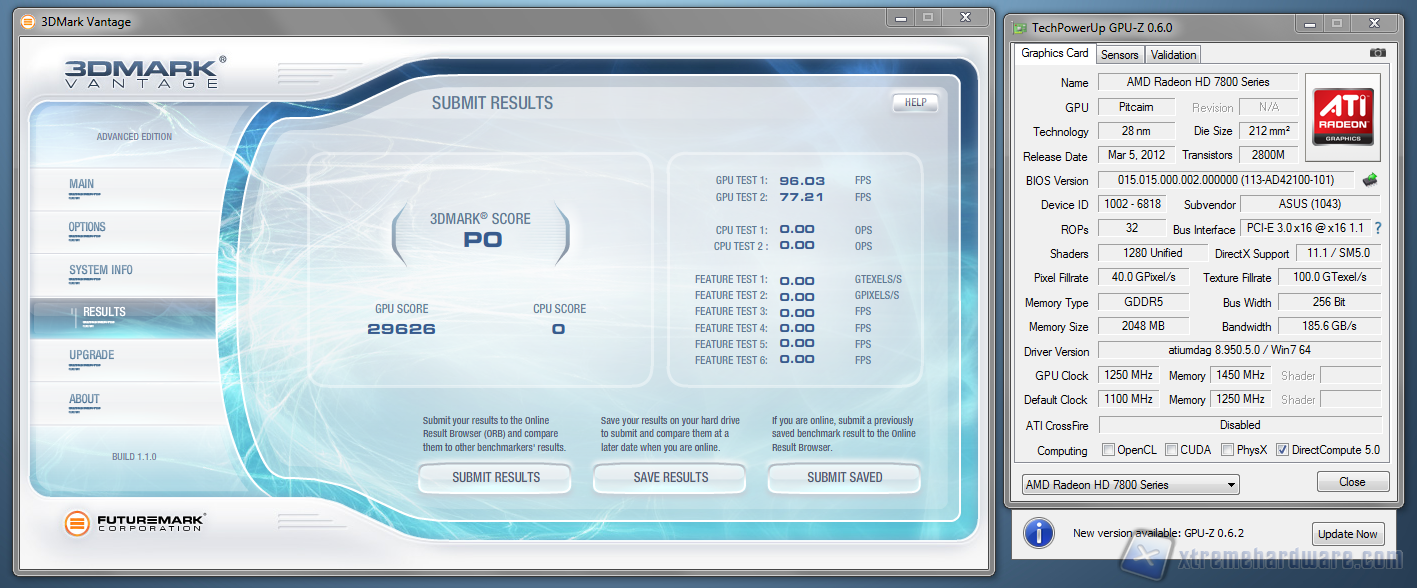Click the GPU-Z title bar icon
1417x588 pixels.
pos(1020,27)
